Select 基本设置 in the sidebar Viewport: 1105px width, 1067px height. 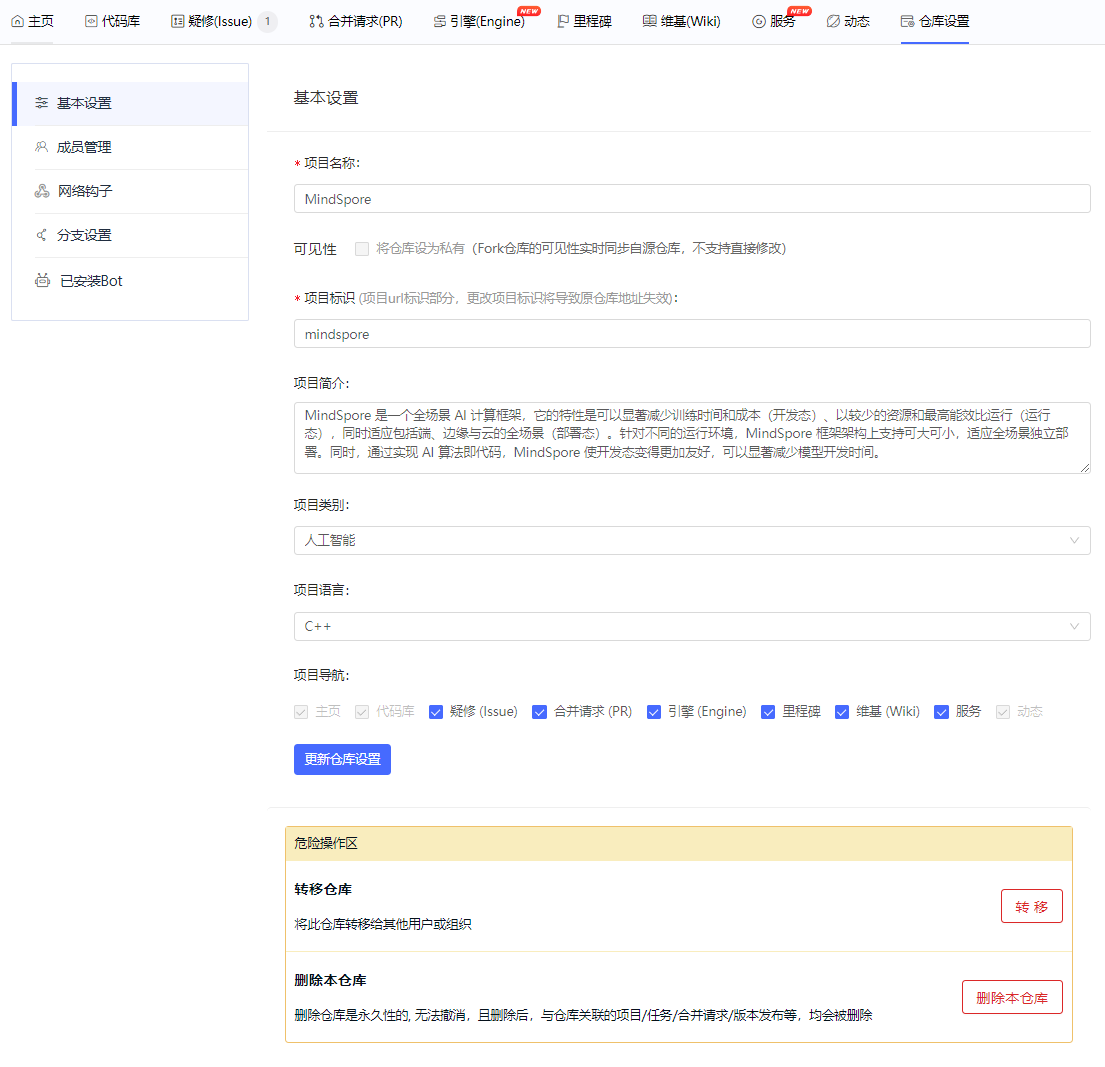pos(130,103)
